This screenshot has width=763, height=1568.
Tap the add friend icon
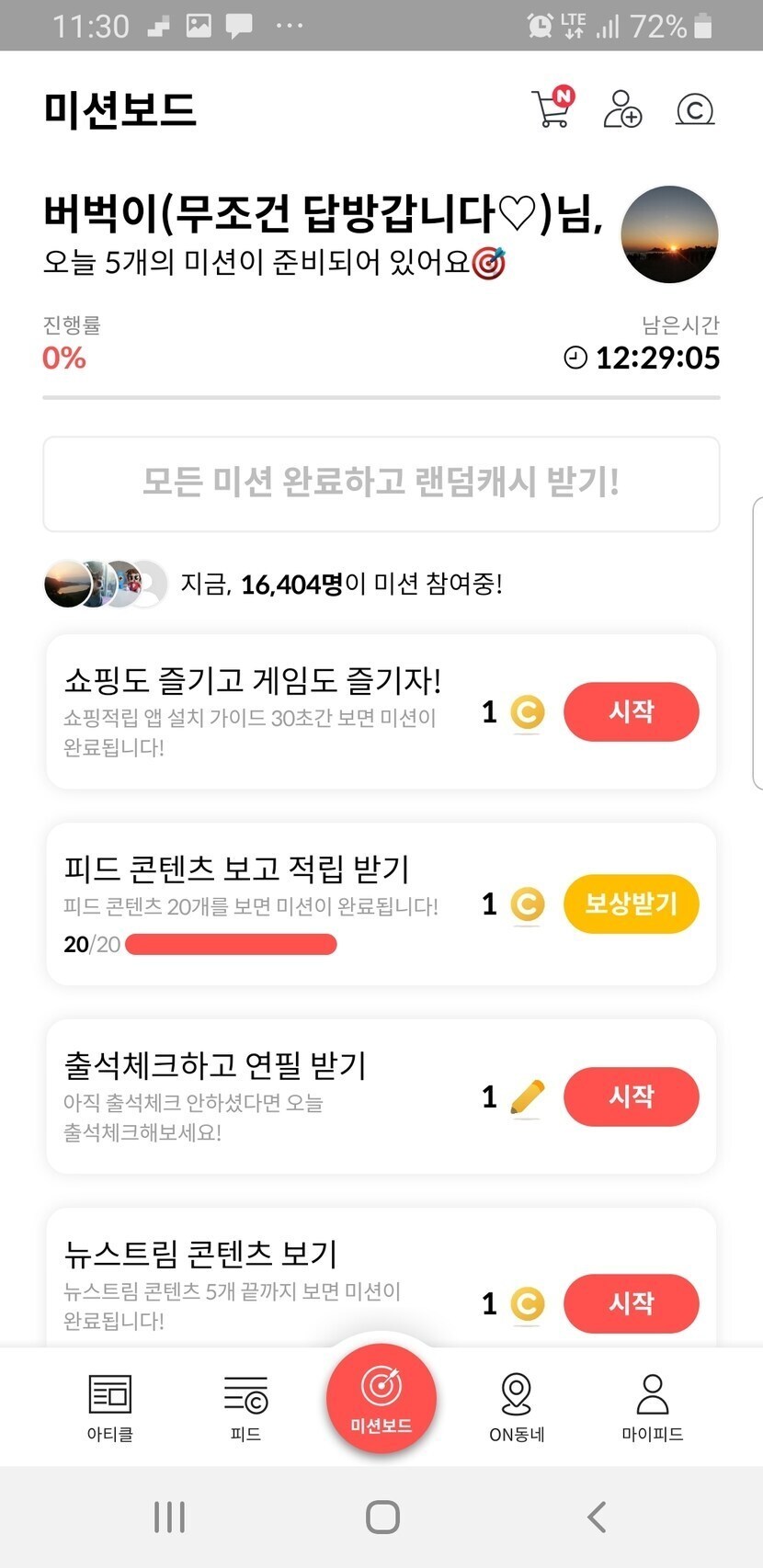(622, 109)
